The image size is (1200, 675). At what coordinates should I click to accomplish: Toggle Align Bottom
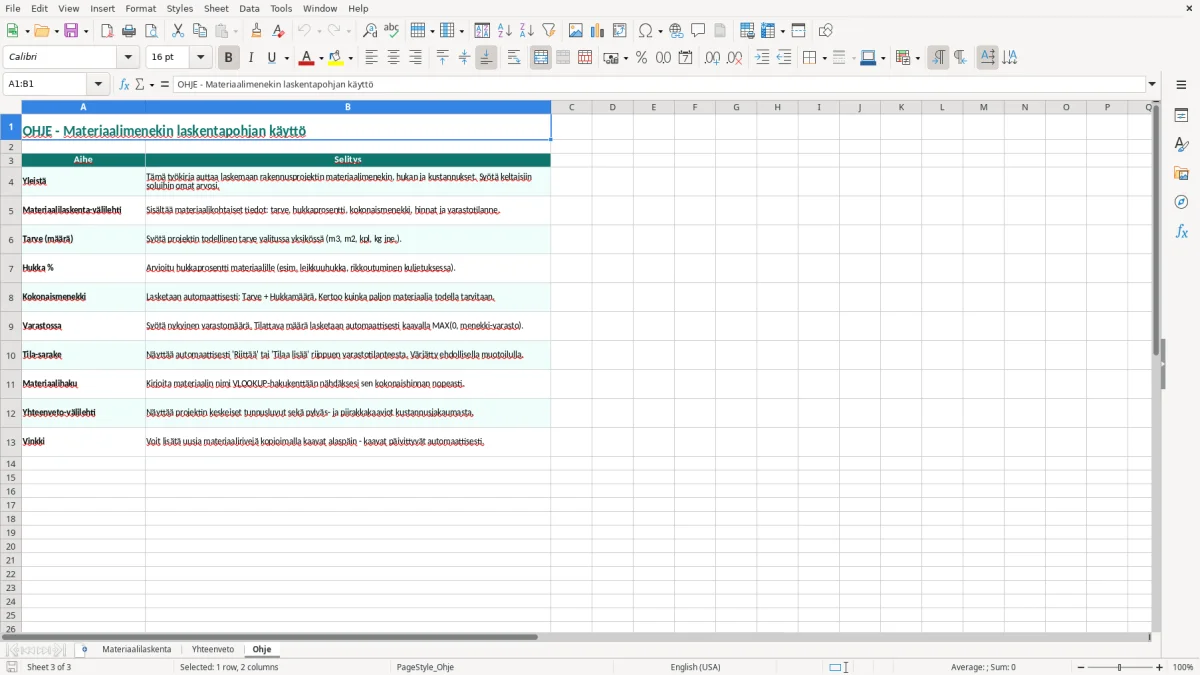pos(486,58)
